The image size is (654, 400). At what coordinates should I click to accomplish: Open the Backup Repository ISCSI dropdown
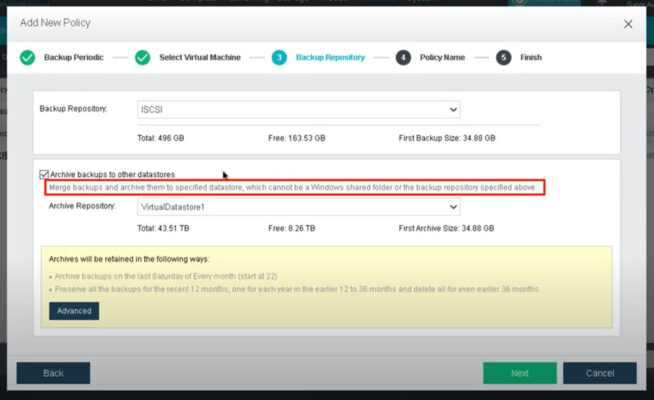pos(299,110)
